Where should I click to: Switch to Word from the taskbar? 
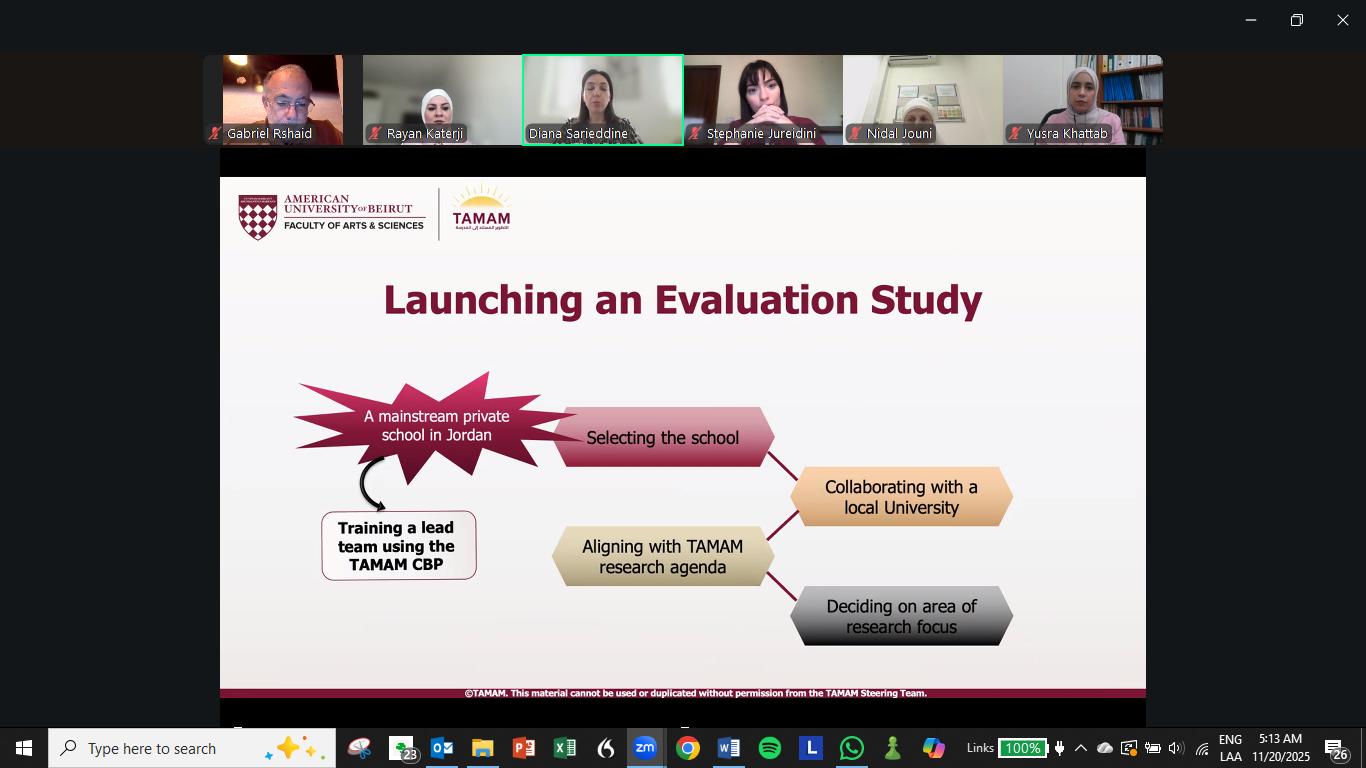point(728,748)
